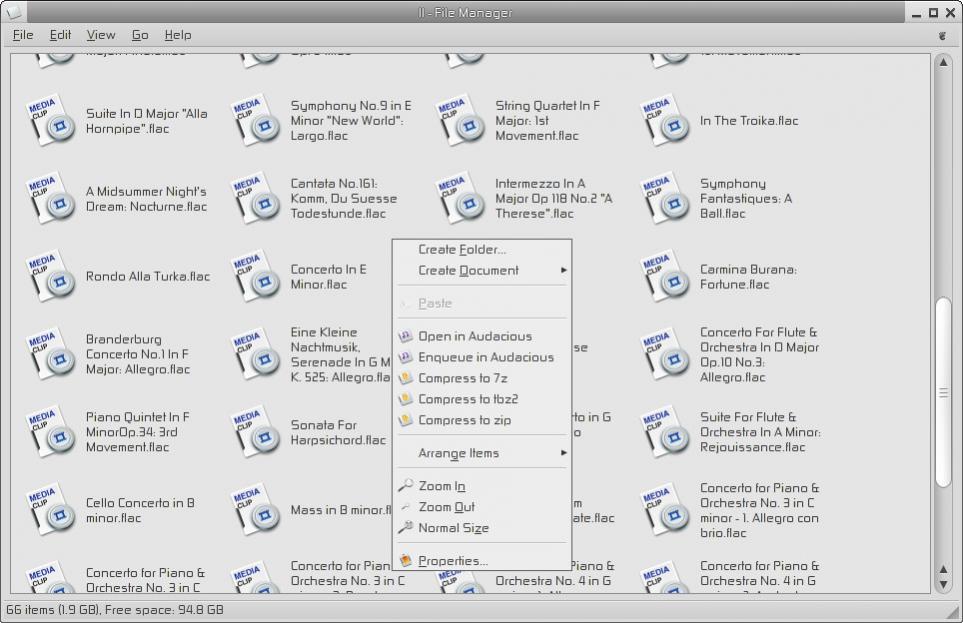Select Compress to 7z

[464, 378]
